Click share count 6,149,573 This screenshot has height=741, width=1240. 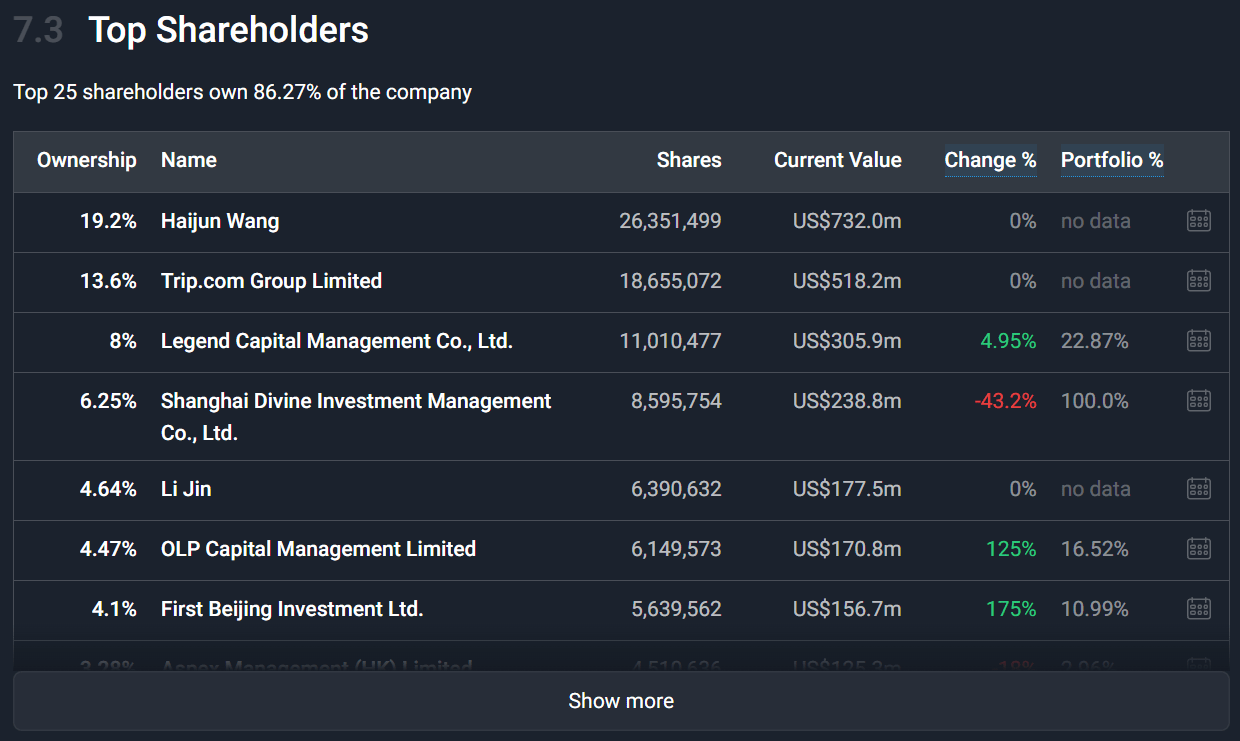coord(676,549)
